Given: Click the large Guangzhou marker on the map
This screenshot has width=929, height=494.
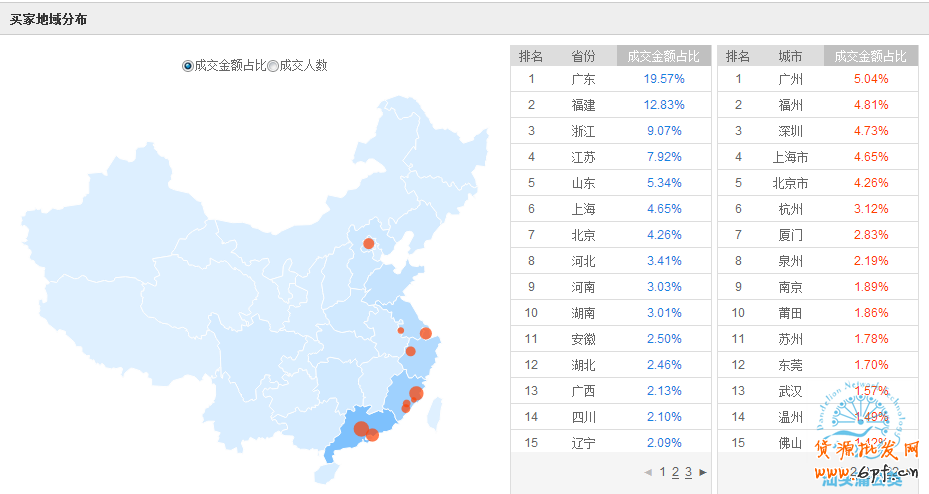Looking at the screenshot, I should (361, 429).
